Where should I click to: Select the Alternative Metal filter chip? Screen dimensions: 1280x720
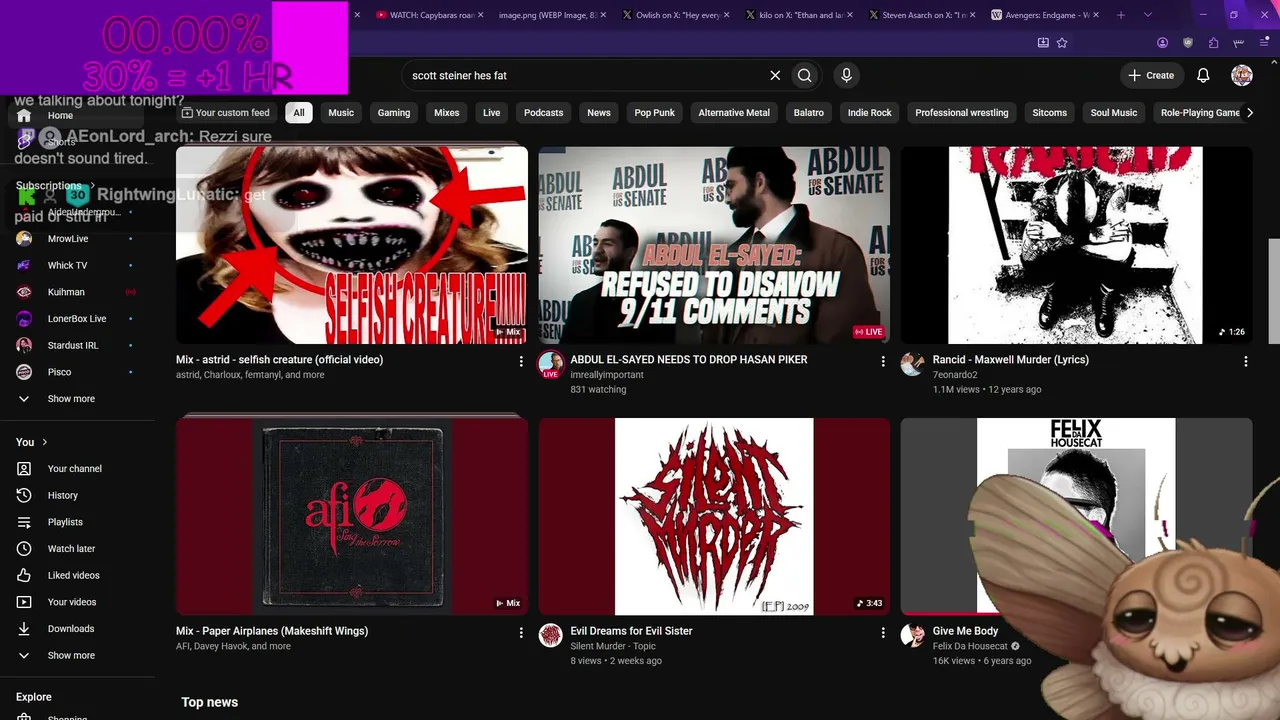click(x=734, y=113)
